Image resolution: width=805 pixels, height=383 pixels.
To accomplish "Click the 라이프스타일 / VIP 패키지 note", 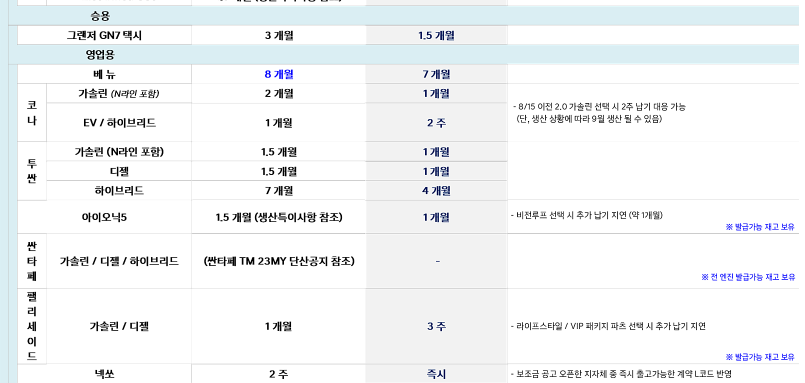I will pyautogui.click(x=609, y=326).
